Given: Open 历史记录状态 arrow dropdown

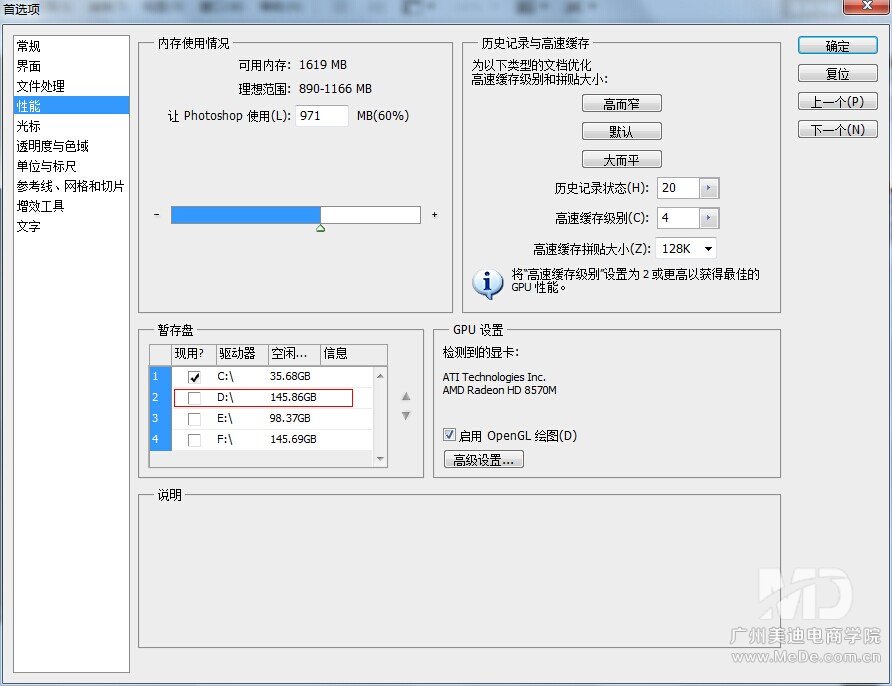Looking at the screenshot, I should [709, 188].
